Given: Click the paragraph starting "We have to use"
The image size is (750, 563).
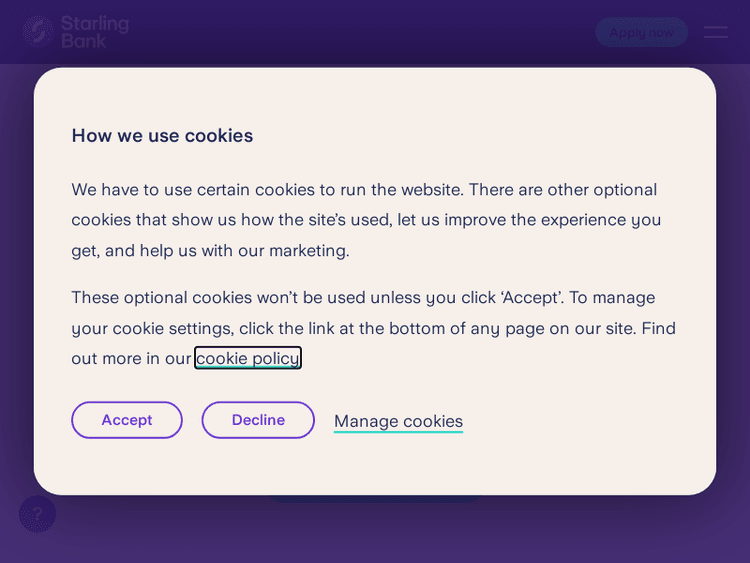Looking at the screenshot, I should 366,219.
